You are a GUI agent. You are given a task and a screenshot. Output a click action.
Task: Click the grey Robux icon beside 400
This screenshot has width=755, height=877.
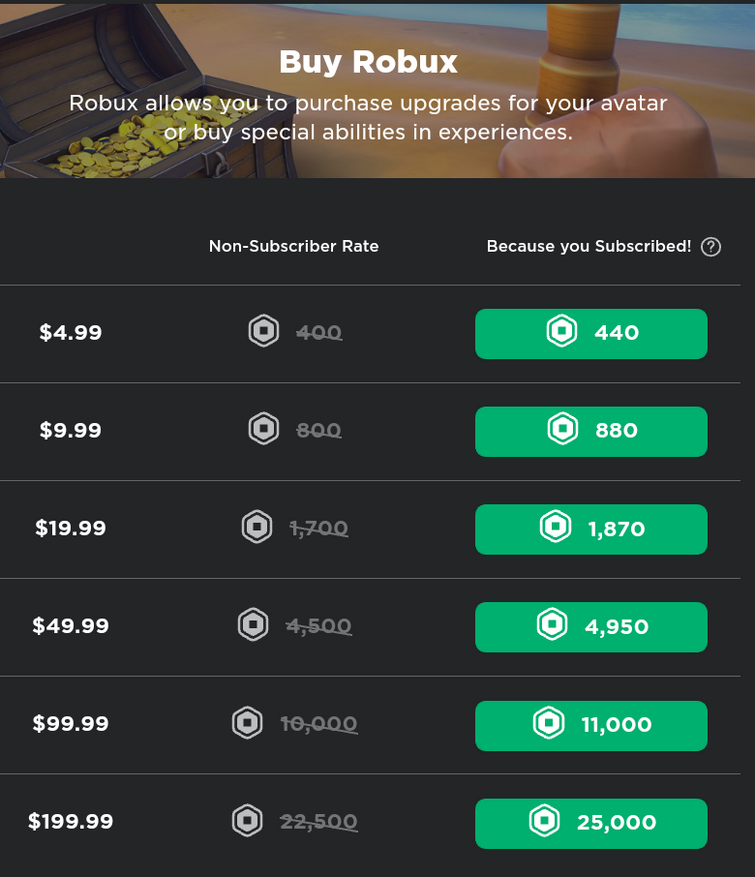coord(263,331)
